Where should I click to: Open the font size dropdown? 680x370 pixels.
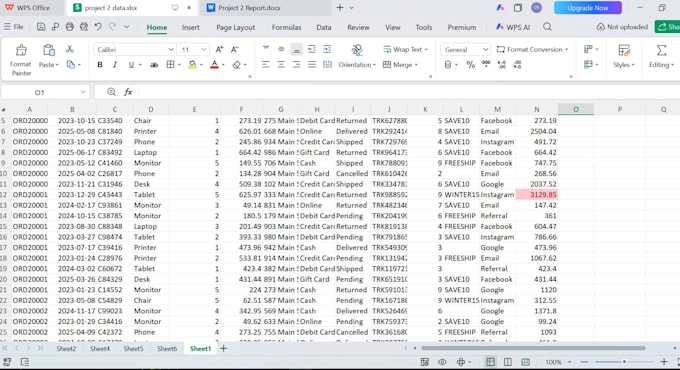(203, 49)
